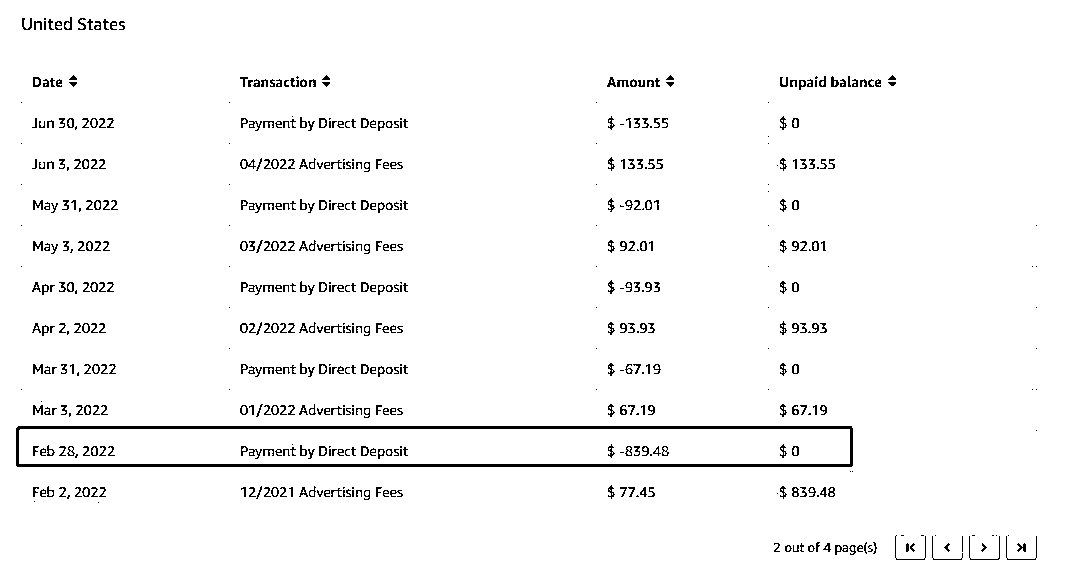Sort by Transaction column arrows
This screenshot has width=1069, height=568.
(x=326, y=82)
